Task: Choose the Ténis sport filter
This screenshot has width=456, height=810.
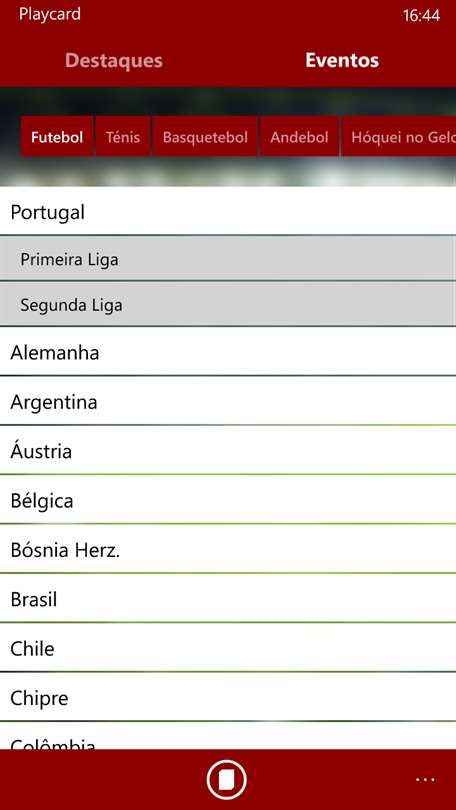Action: pos(123,136)
